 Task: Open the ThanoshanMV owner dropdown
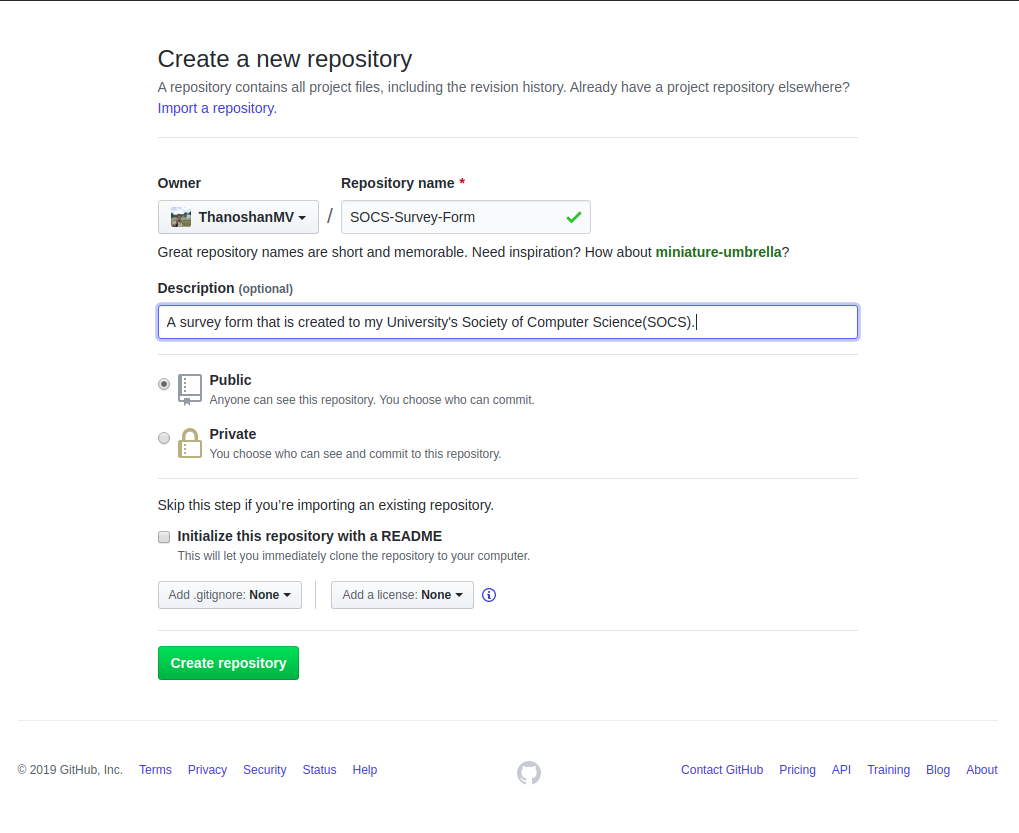[238, 216]
